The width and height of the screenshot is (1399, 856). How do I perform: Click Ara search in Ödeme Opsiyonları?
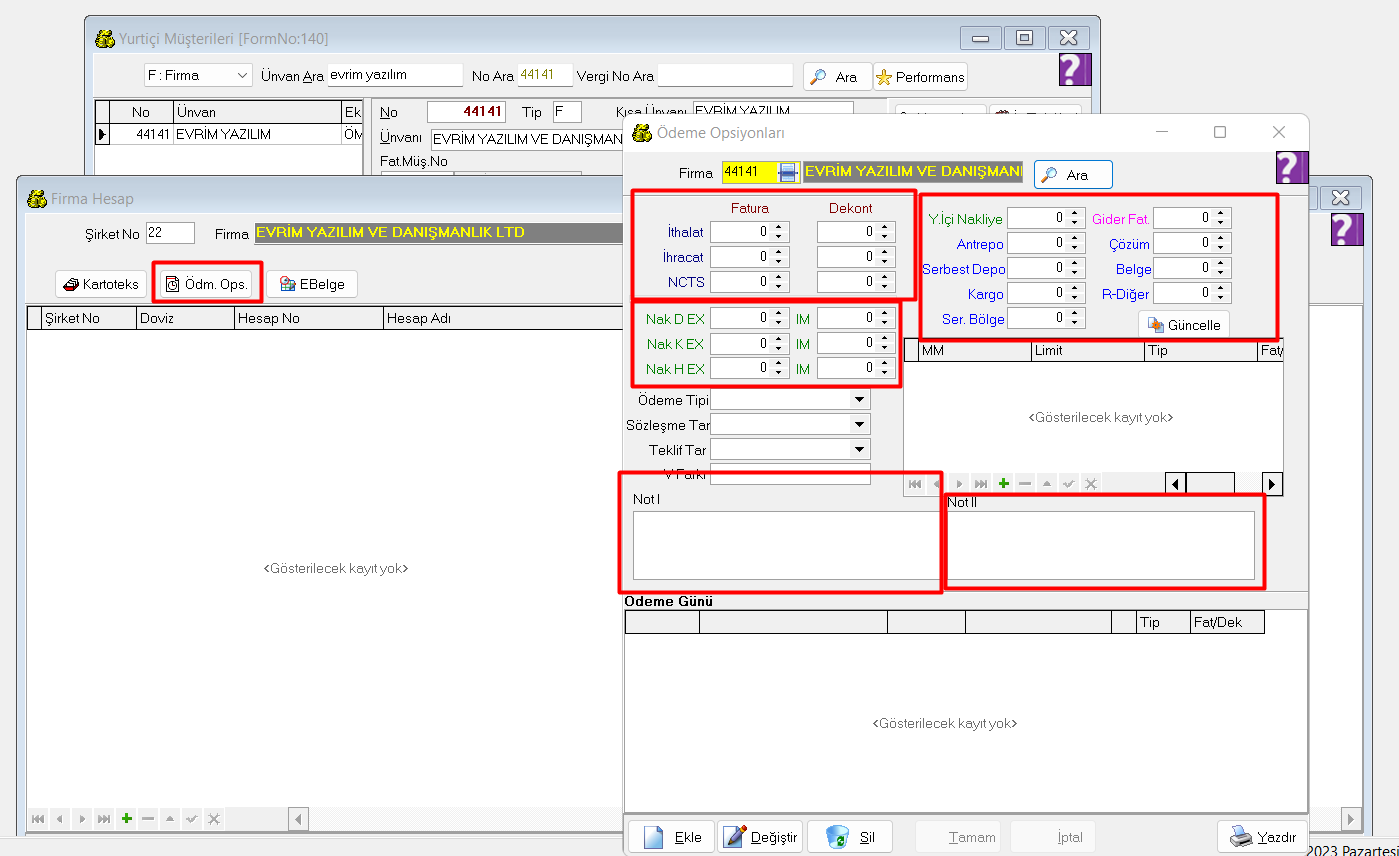pos(1073,175)
